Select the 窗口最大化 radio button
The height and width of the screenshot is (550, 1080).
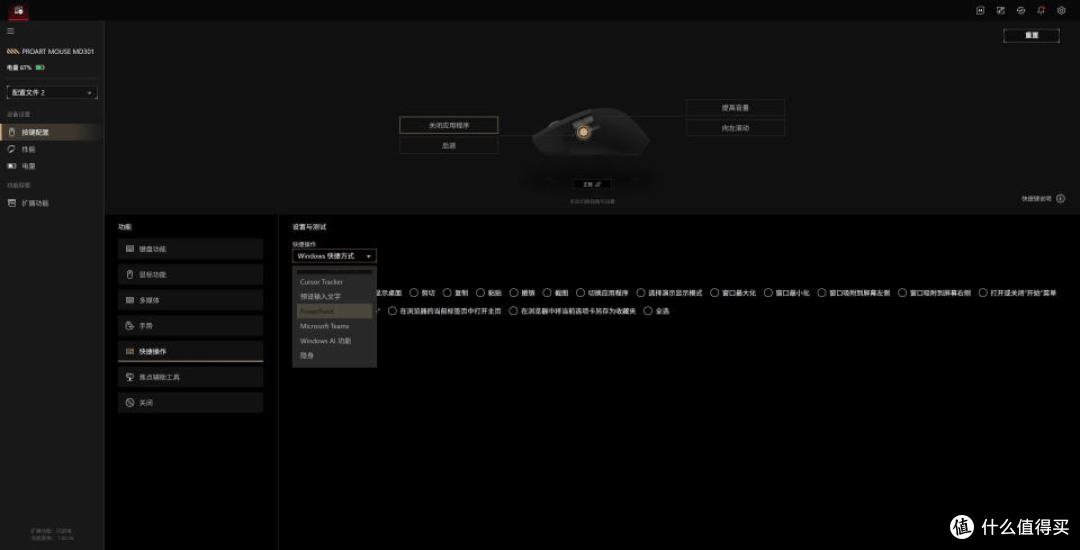(x=714, y=293)
